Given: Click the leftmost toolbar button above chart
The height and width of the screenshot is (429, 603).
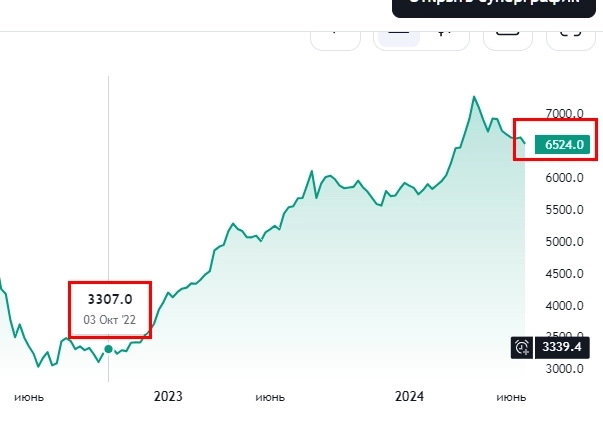Looking at the screenshot, I should click(x=335, y=34).
